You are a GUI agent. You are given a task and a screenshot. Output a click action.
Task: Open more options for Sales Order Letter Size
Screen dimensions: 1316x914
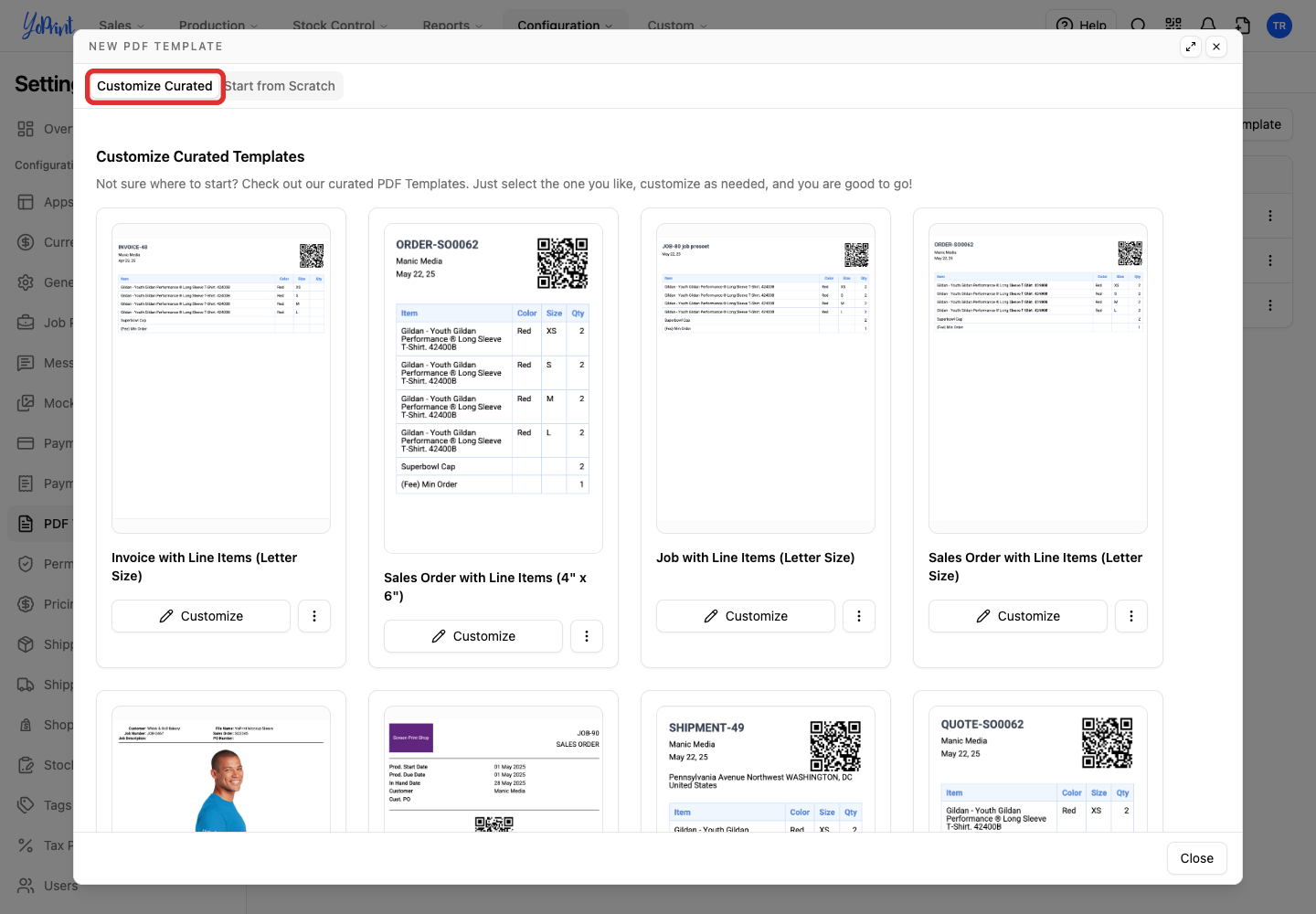[x=1131, y=616]
